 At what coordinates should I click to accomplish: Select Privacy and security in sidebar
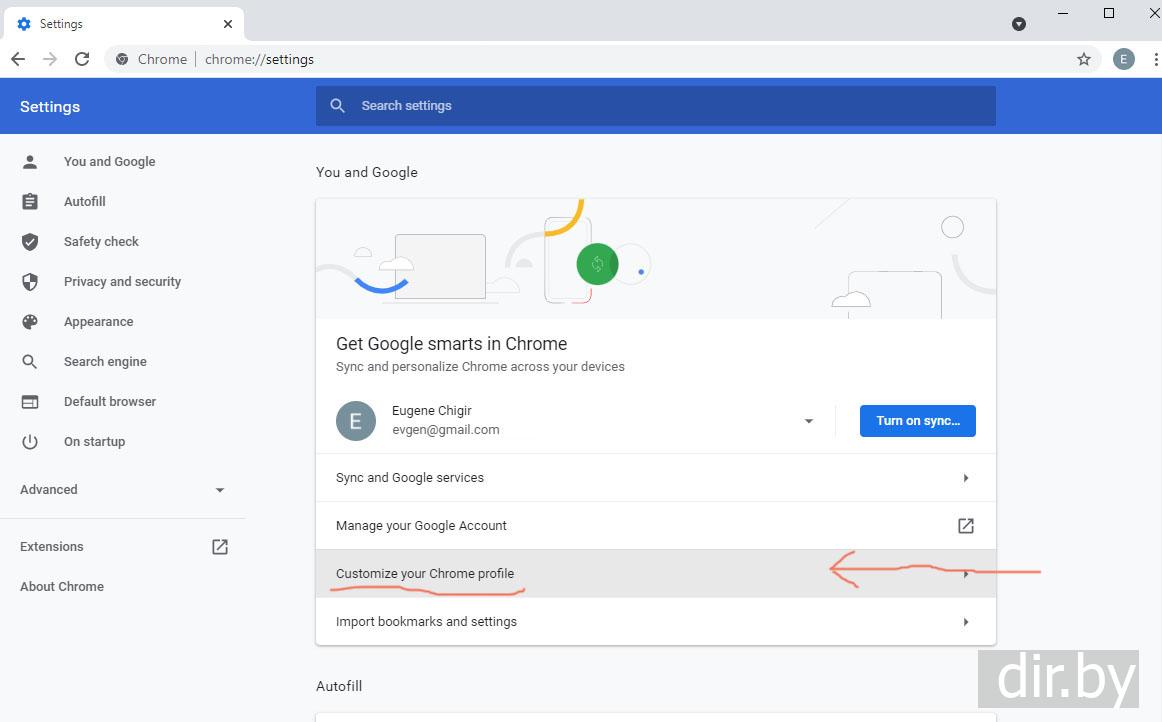click(122, 282)
